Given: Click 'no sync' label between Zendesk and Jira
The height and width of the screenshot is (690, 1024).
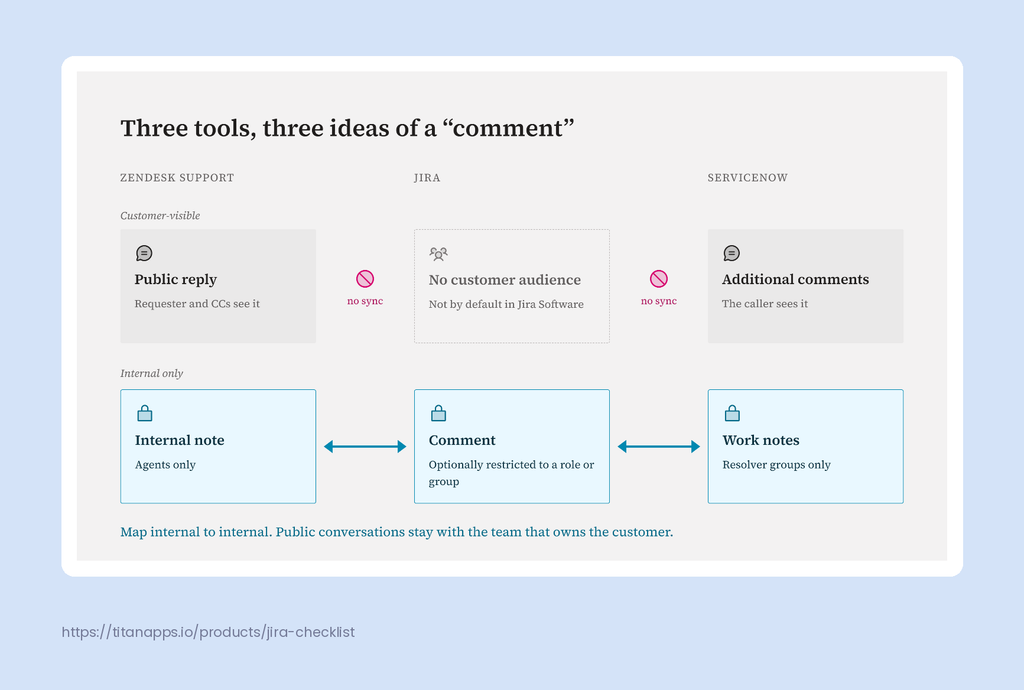Looking at the screenshot, I should [x=365, y=301].
